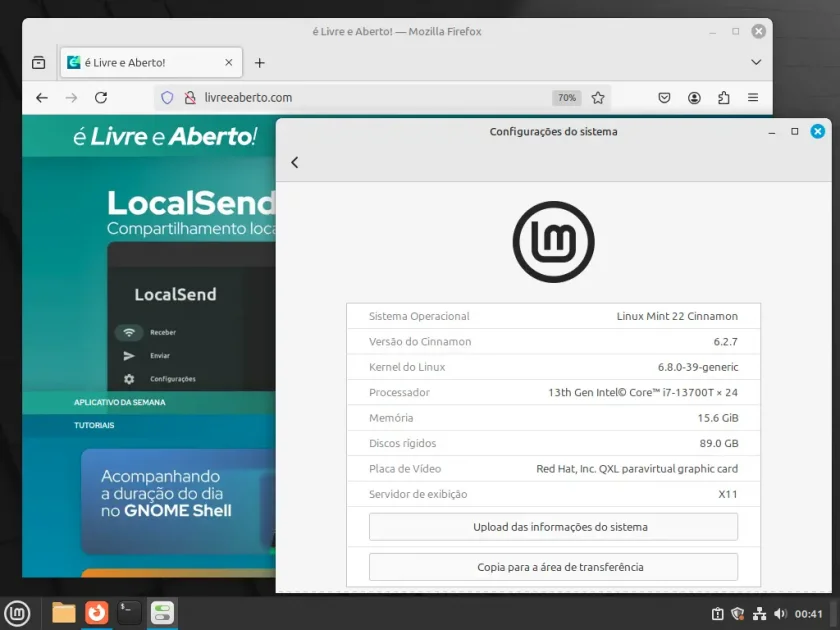Open a new Firefox tab
840x630 pixels.
260,63
